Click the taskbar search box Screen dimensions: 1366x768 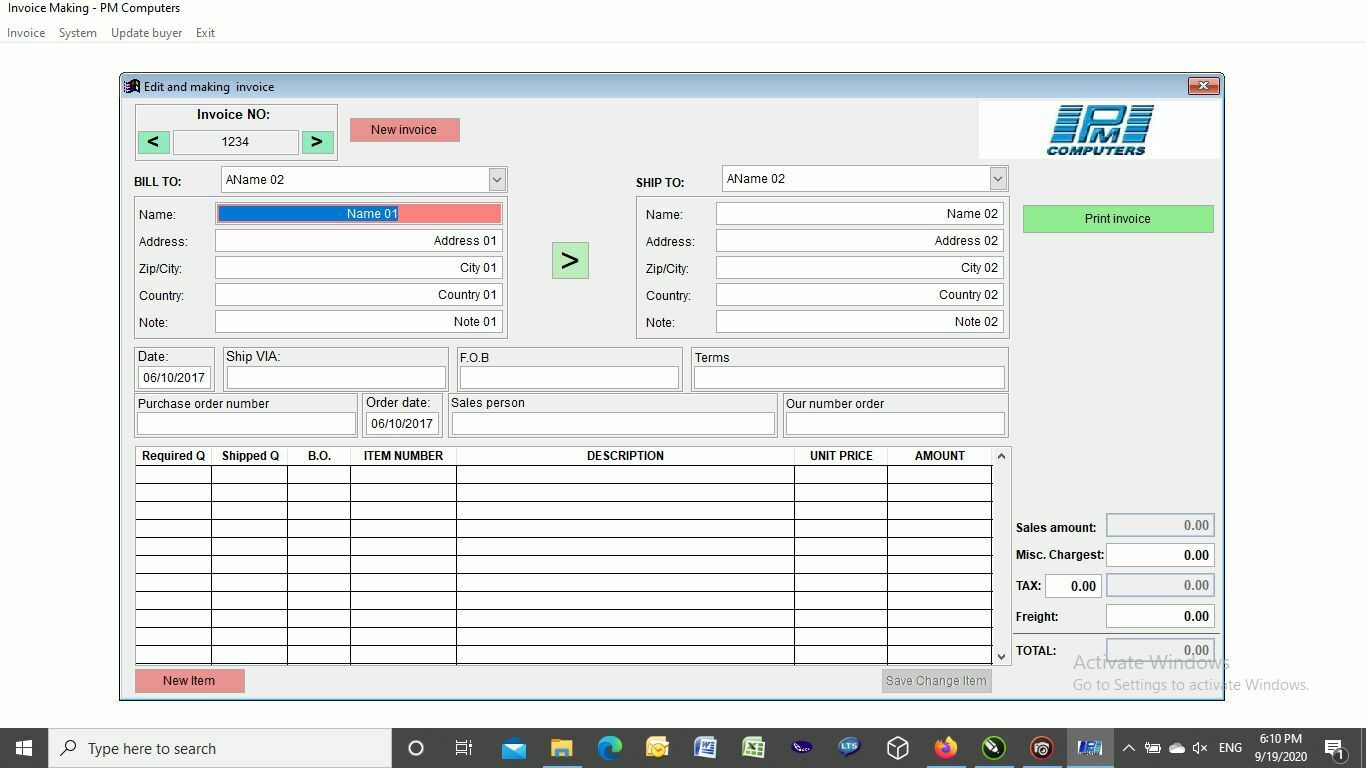[x=220, y=748]
